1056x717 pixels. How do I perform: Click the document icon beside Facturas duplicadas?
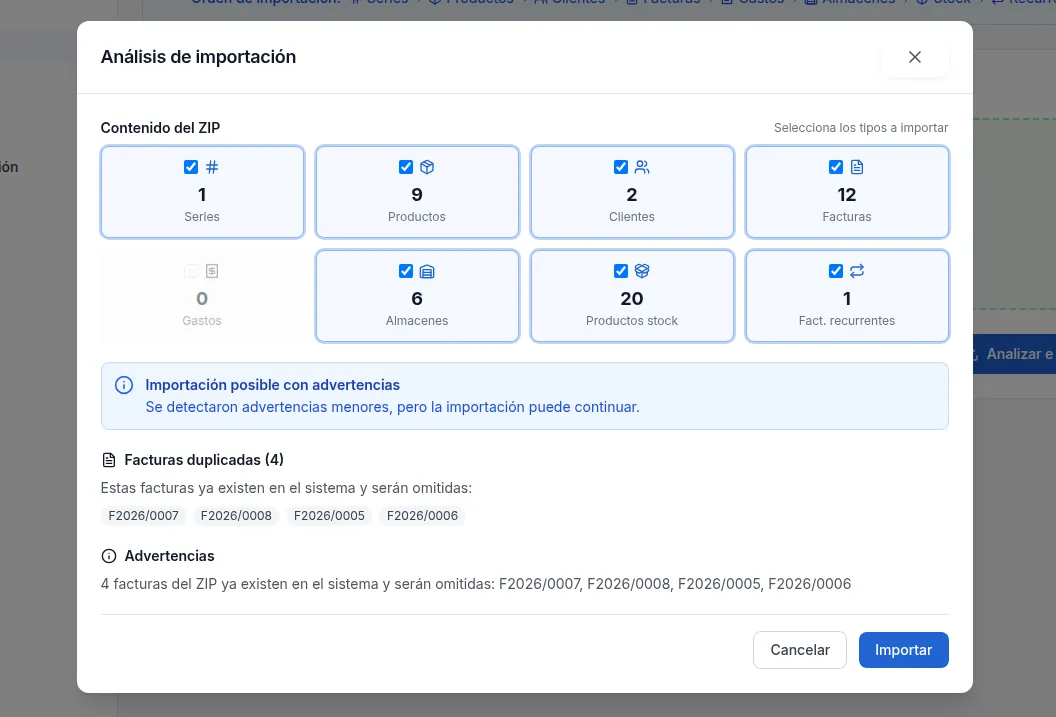click(108, 460)
